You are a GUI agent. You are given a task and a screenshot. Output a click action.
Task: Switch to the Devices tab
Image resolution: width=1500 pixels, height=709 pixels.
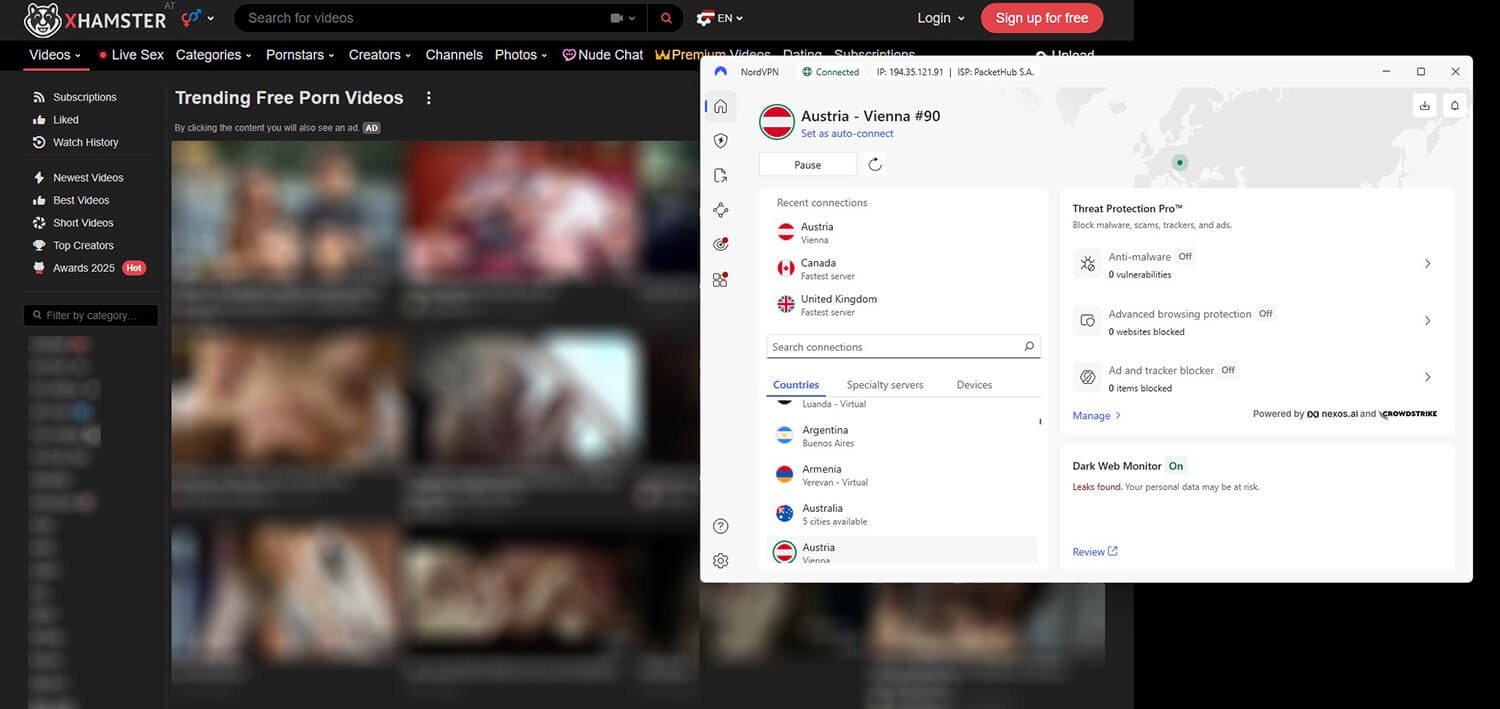(974, 385)
